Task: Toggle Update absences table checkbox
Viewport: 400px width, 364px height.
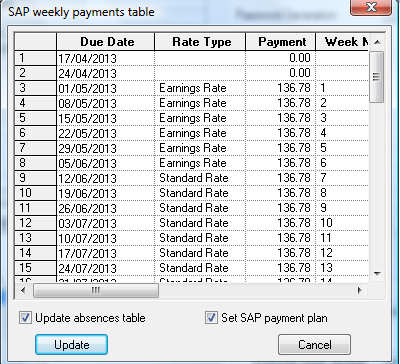Action: click(x=25, y=318)
